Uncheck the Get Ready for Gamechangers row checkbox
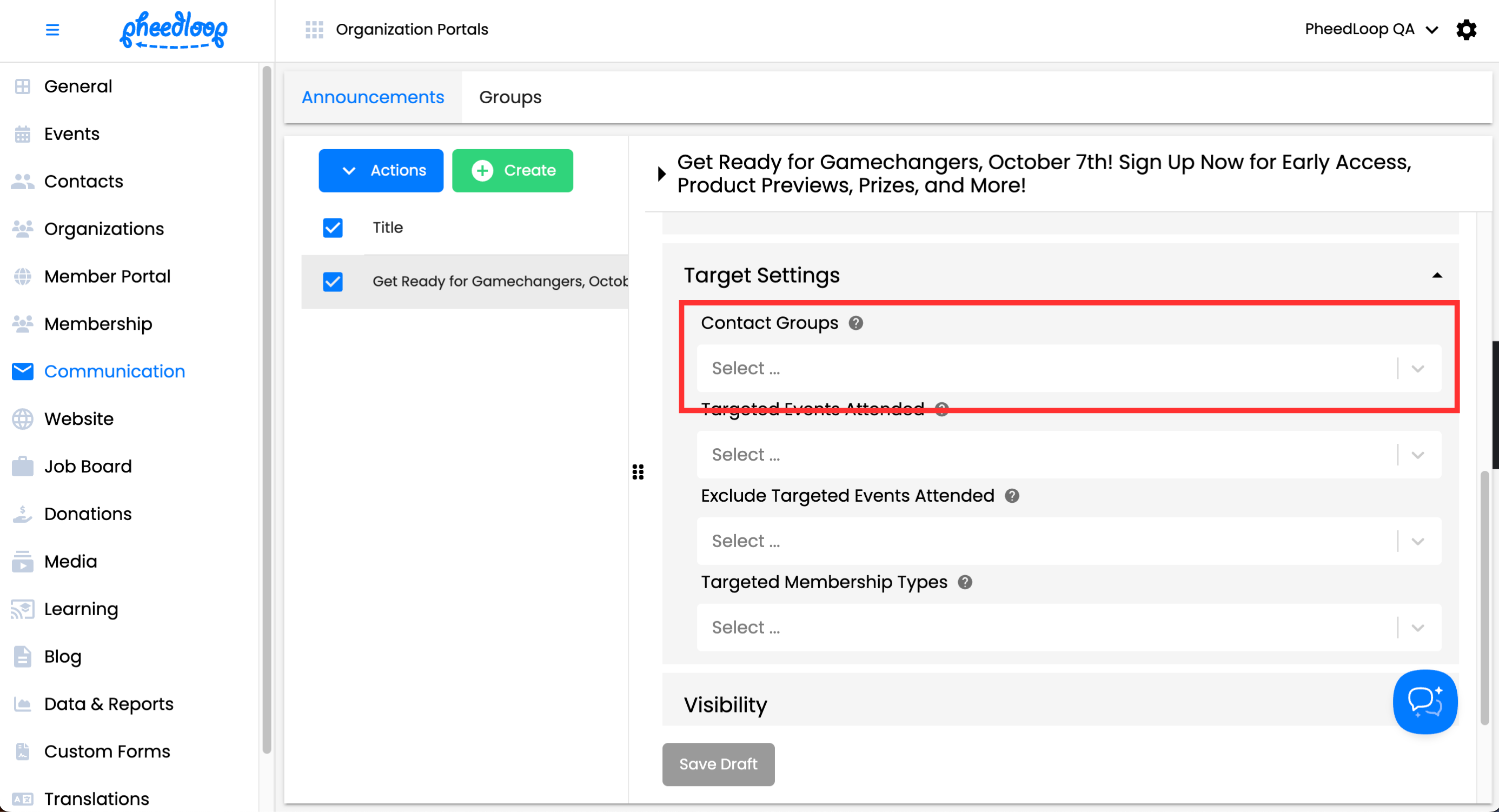Image resolution: width=1499 pixels, height=812 pixels. 333,282
